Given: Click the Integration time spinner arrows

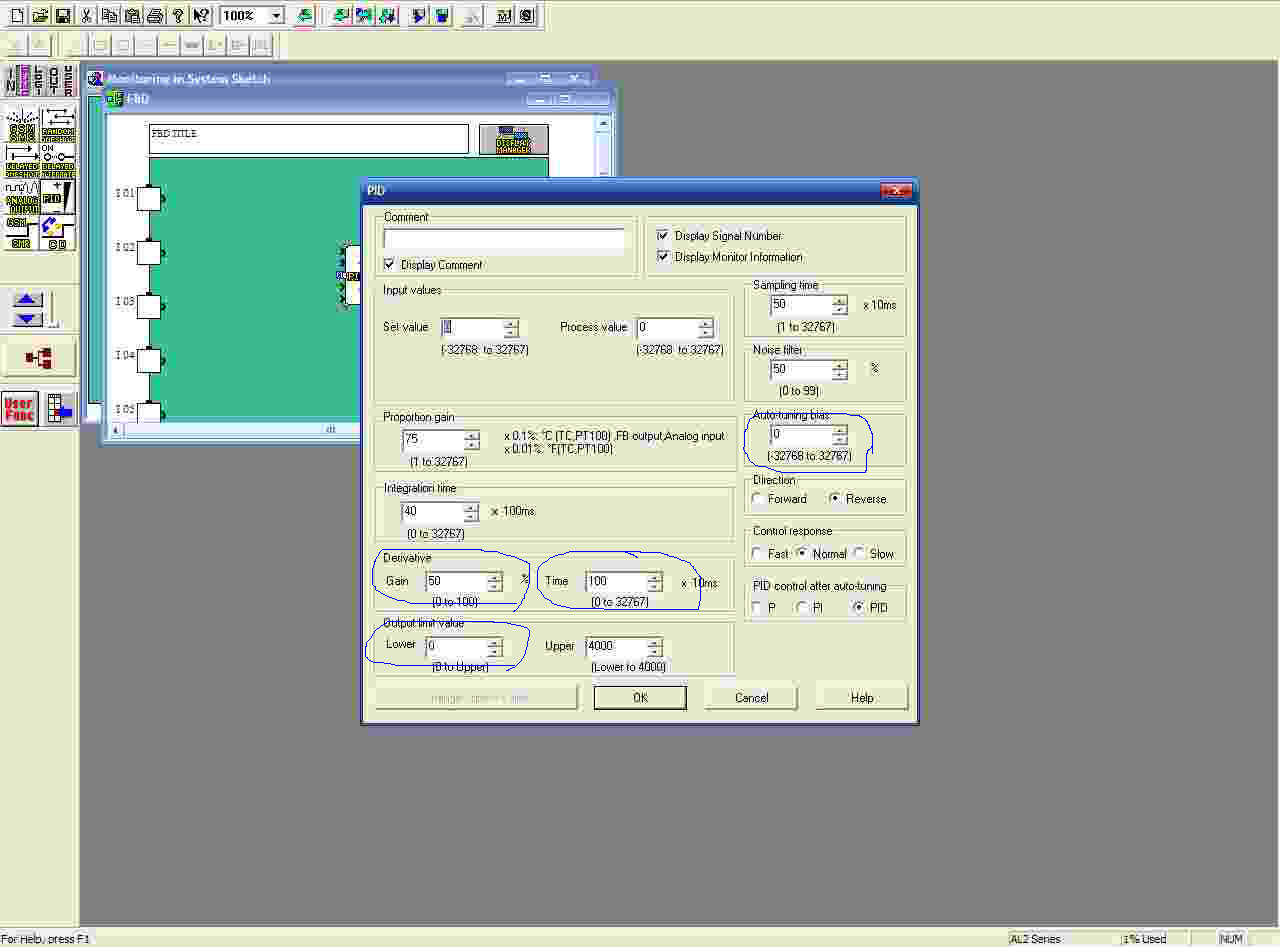Looking at the screenshot, I should pos(472,512).
